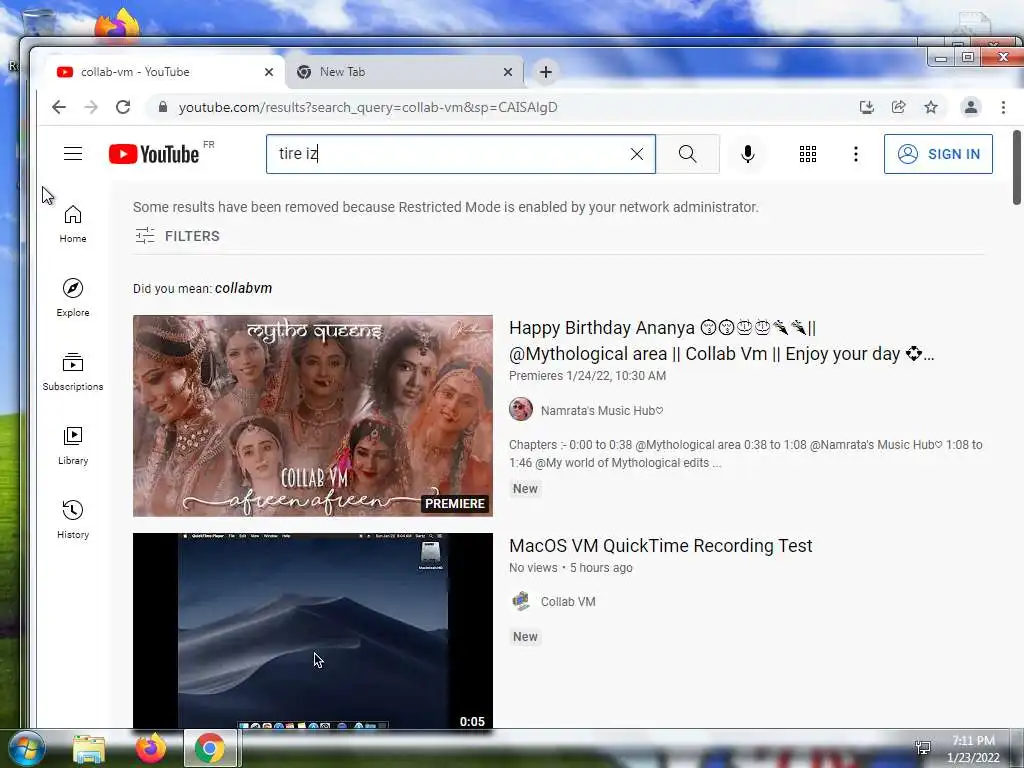This screenshot has width=1024, height=768.
Task: Click the Chrome taskbar button
Action: [x=210, y=748]
